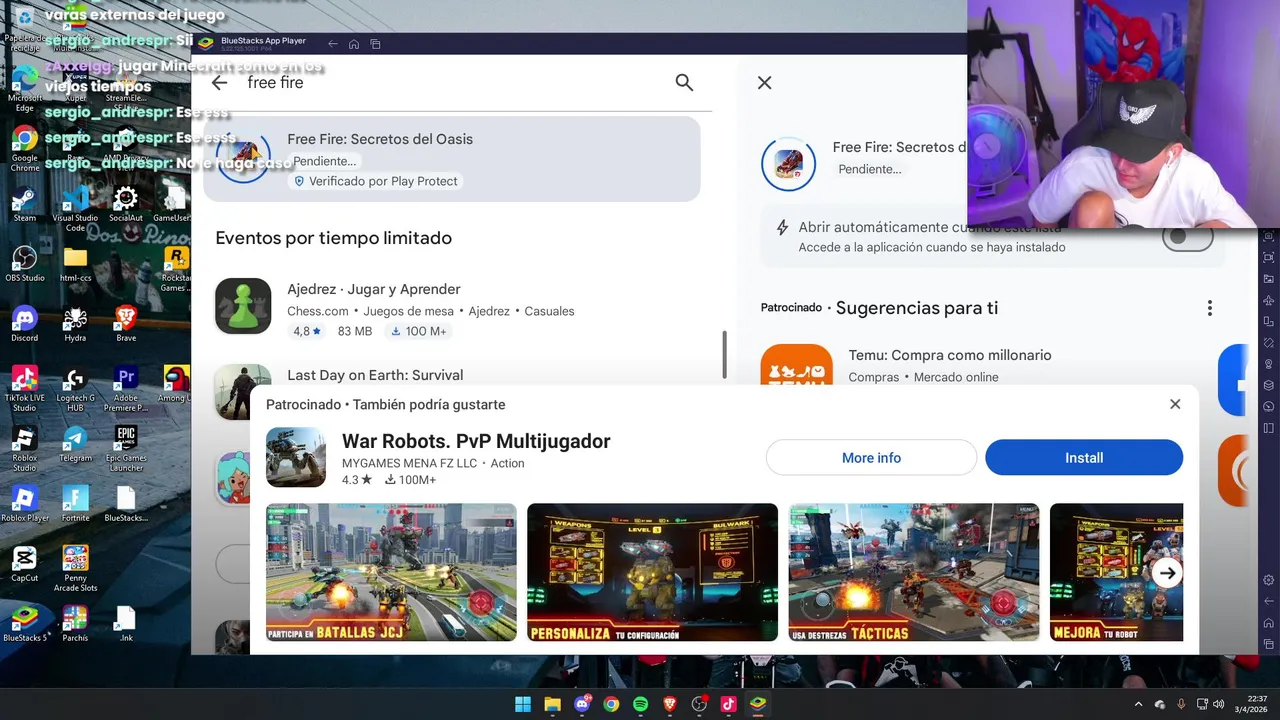
Task: Click BlueStacks sidebar recent apps icon
Action: click(x=1268, y=643)
